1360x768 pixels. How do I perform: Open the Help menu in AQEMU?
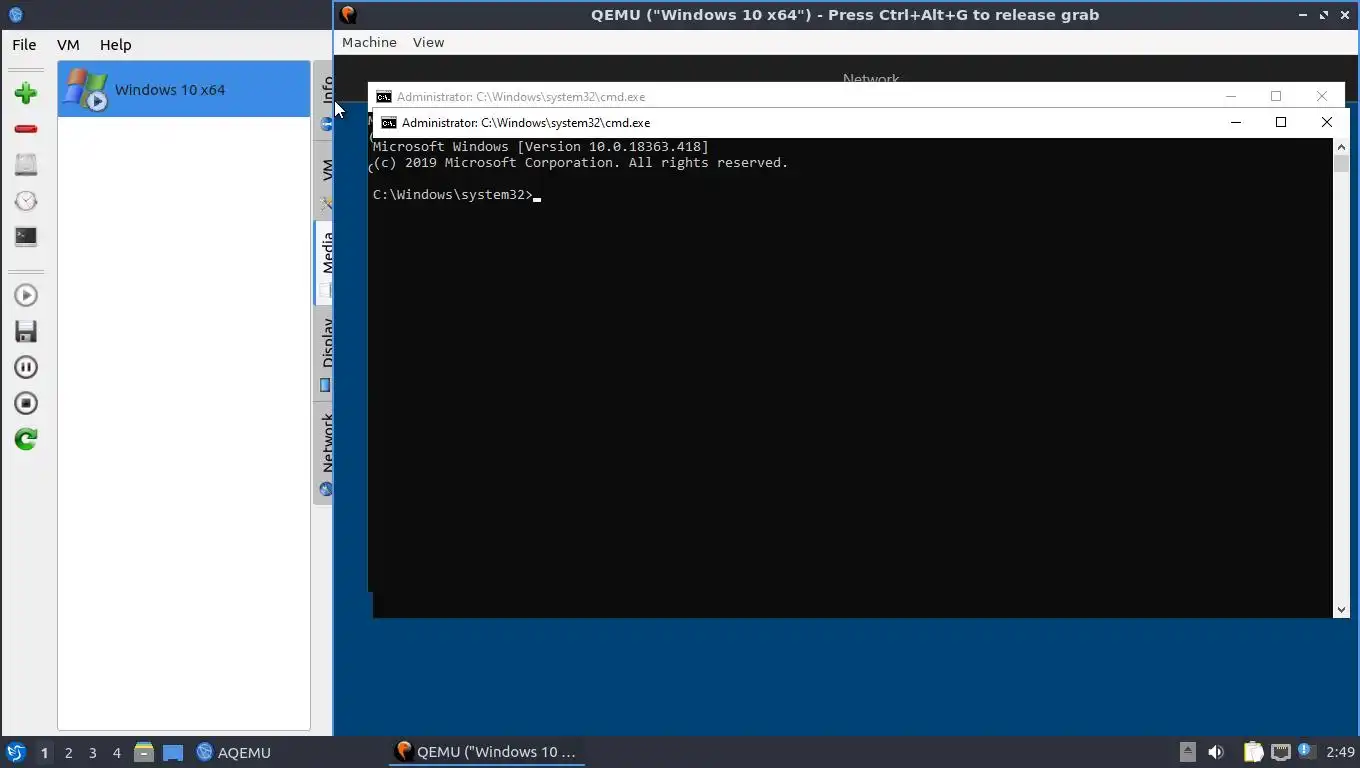[x=115, y=45]
